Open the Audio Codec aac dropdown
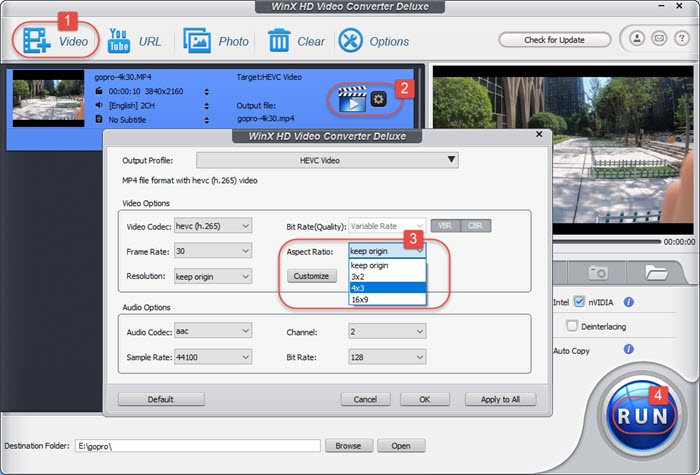 (x=212, y=331)
